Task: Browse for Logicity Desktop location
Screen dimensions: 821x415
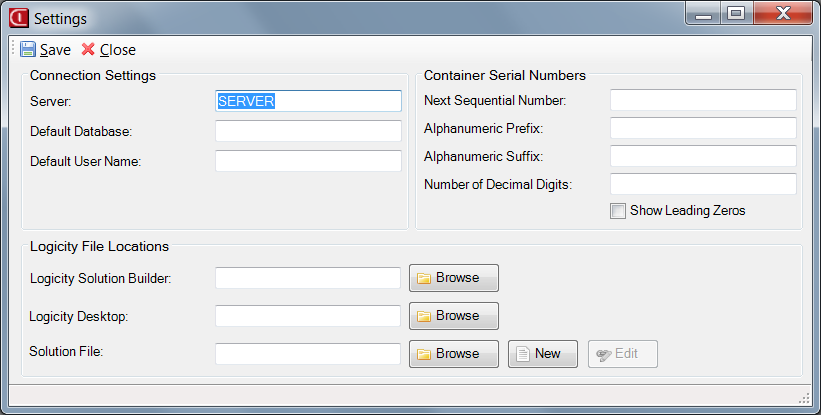Action: 453,316
